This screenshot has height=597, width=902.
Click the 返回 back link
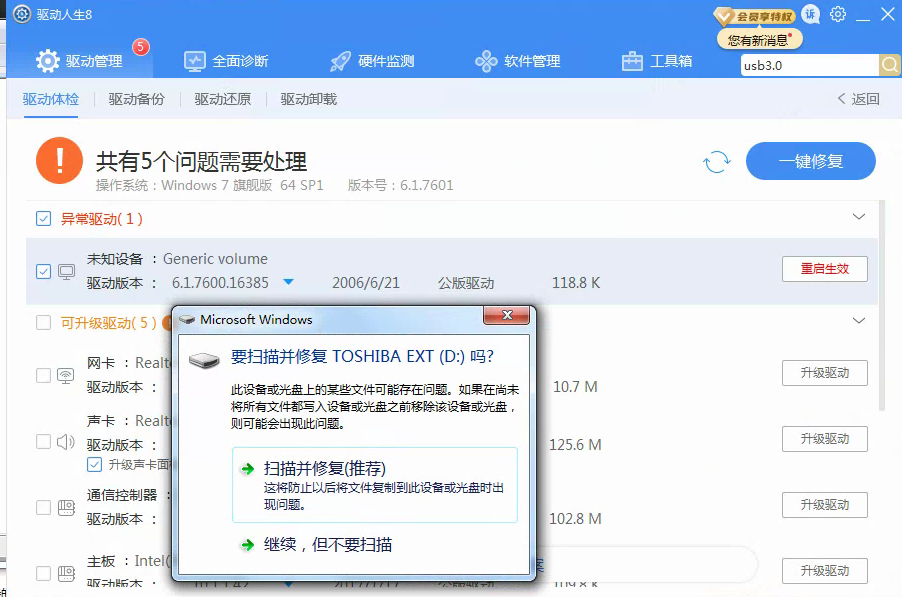(858, 99)
